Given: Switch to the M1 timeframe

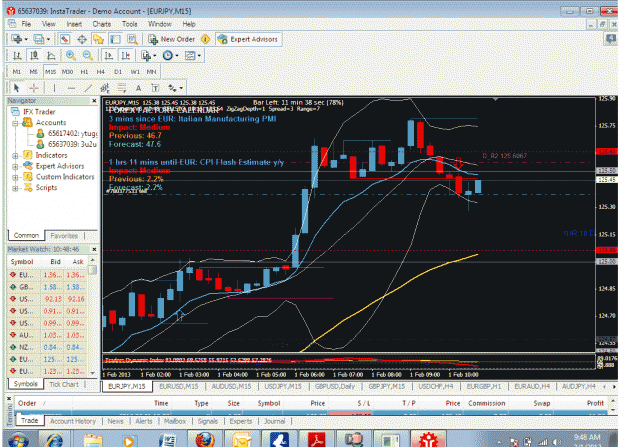Looking at the screenshot, I should click(16, 72).
